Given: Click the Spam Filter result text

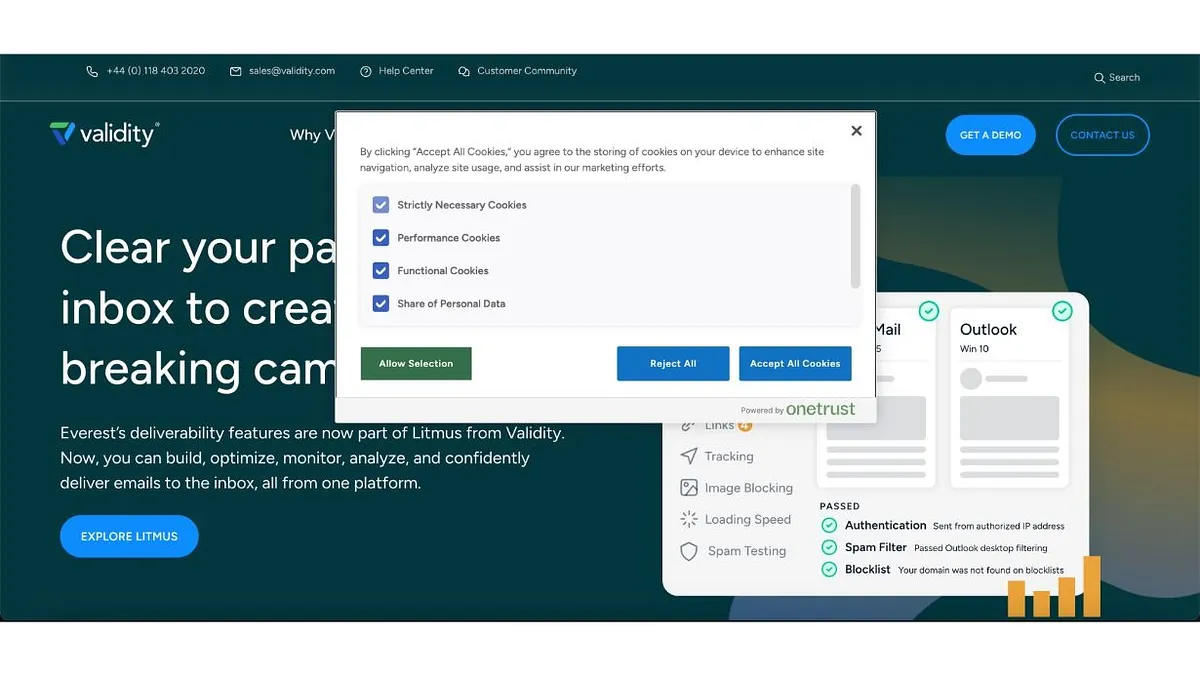Looking at the screenshot, I should point(946,548).
